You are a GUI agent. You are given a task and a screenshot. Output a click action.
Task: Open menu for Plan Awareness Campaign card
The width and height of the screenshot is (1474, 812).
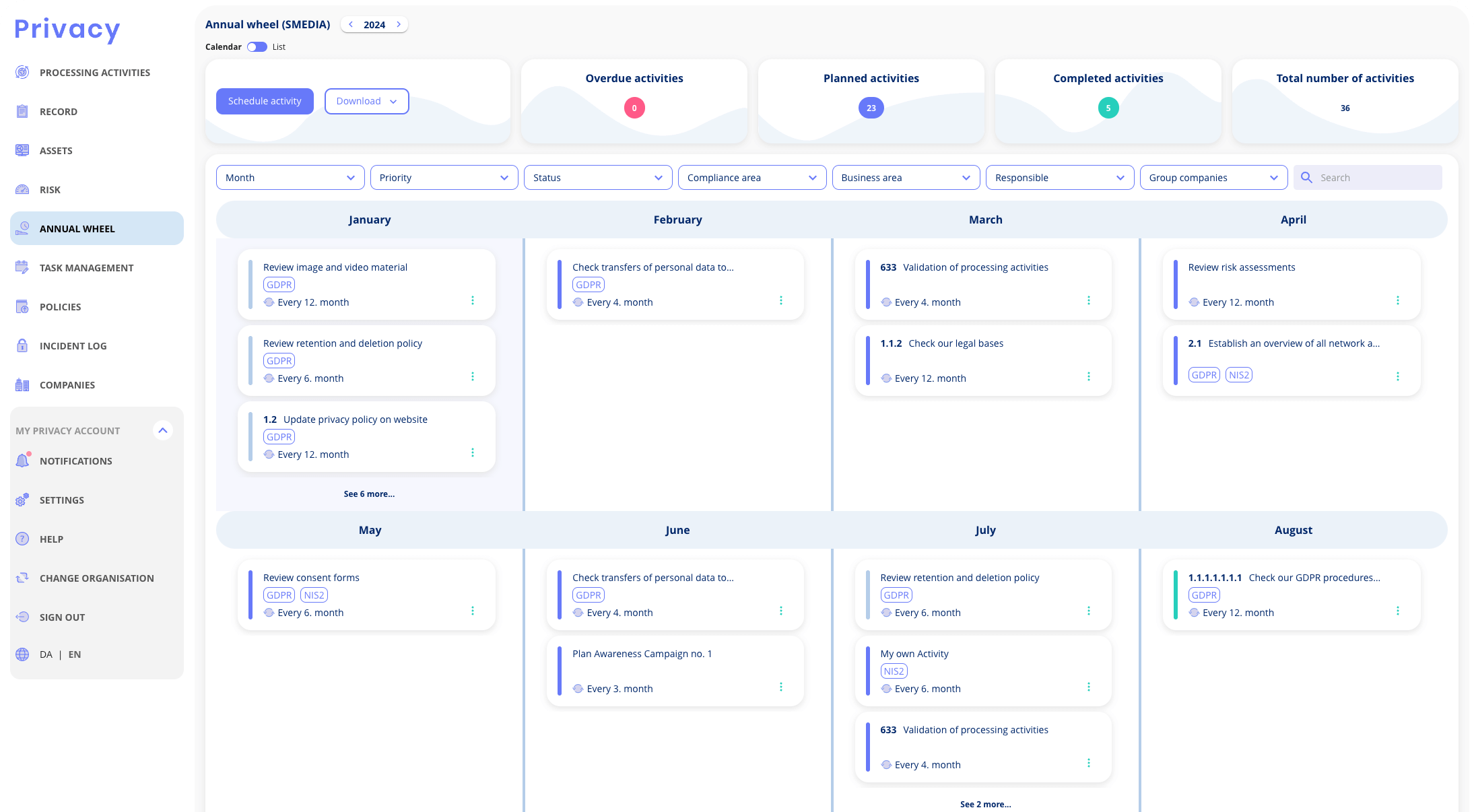click(x=781, y=687)
